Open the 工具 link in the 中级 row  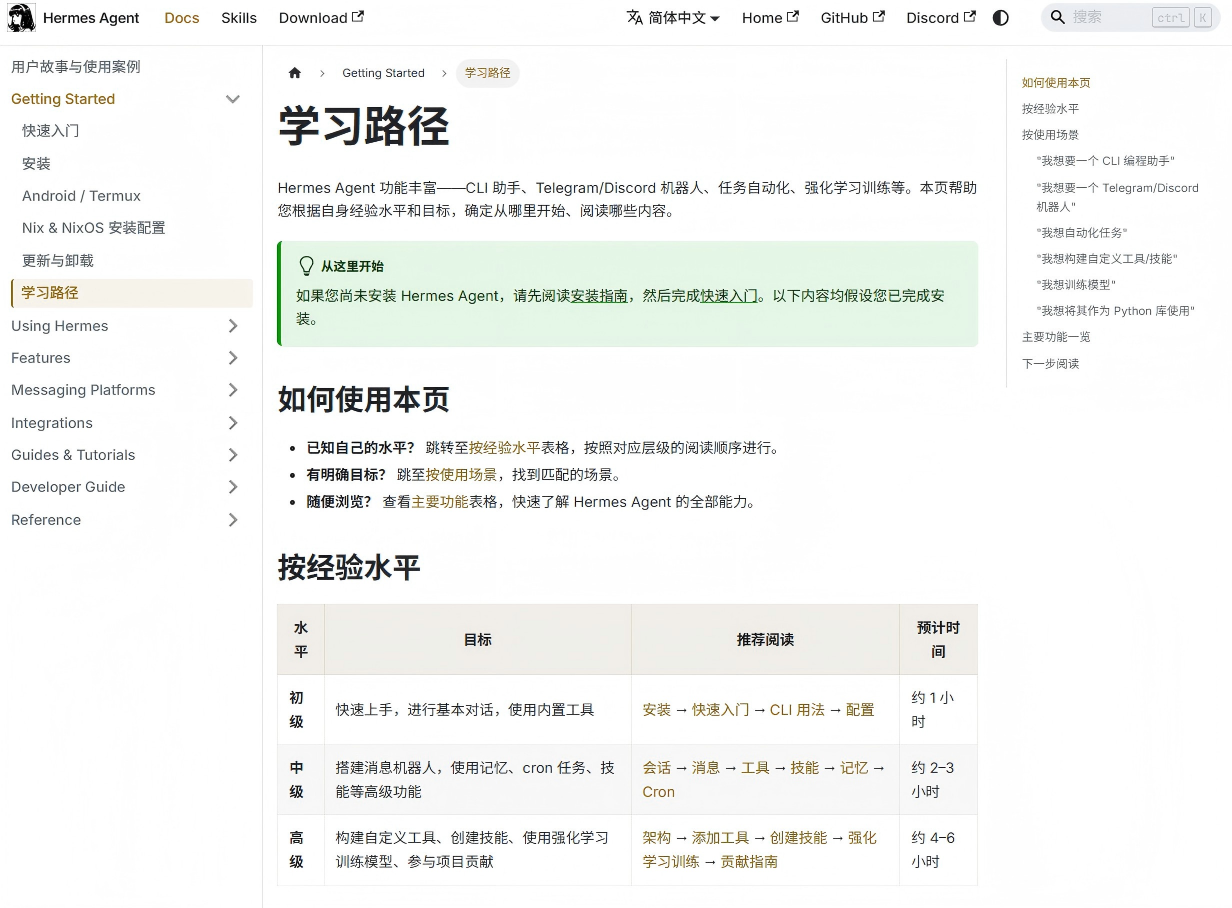pos(755,768)
